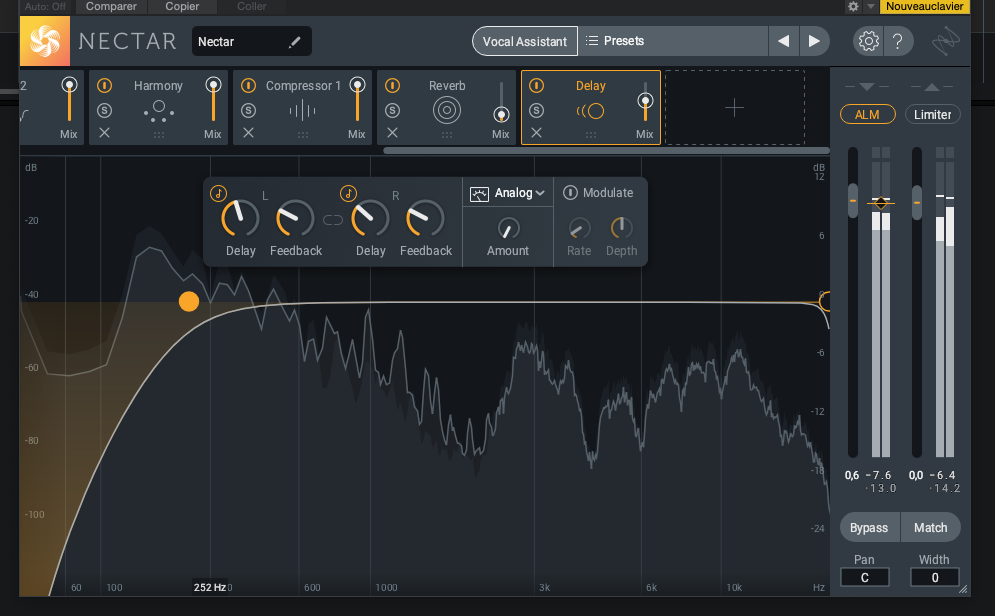The image size is (995, 616).
Task: Select the Copier menu item
Action: [181, 7]
